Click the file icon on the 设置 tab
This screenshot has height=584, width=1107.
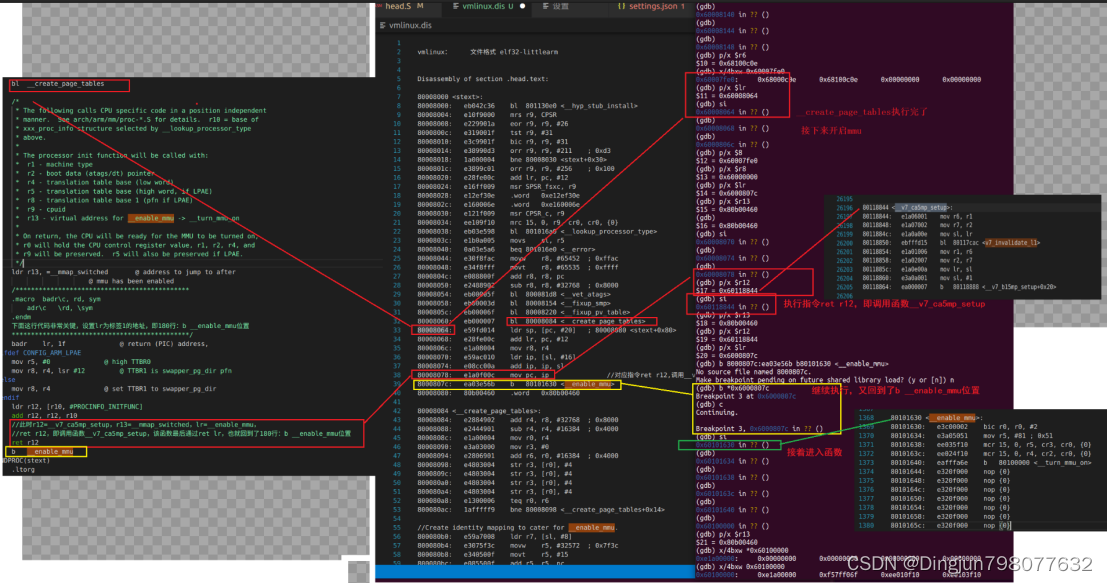pyautogui.click(x=546, y=6)
